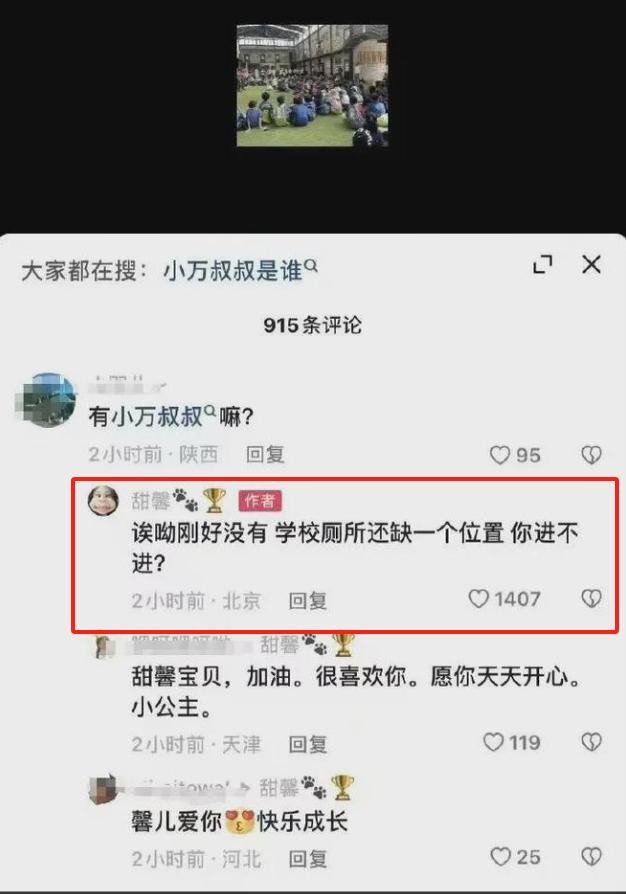The height and width of the screenshot is (894, 626).
Task: Open the author 甜馨 avatar
Action: pos(103,501)
